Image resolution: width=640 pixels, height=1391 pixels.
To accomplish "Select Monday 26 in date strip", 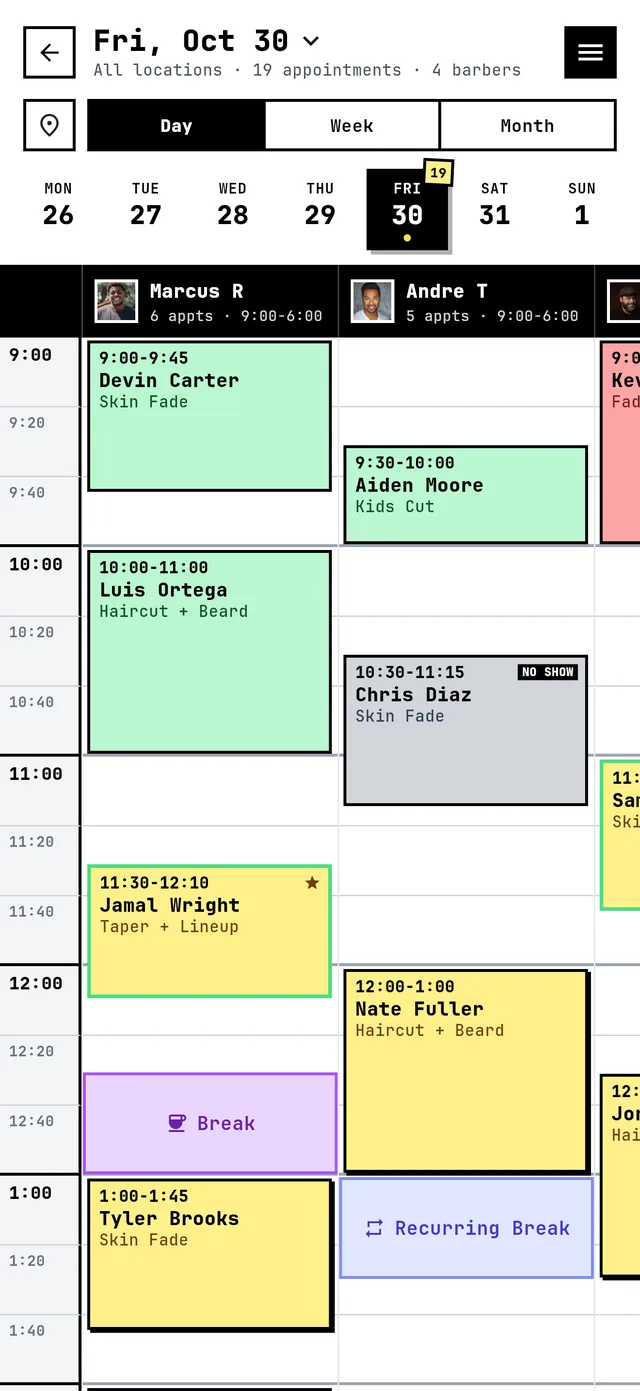I will [x=58, y=204].
